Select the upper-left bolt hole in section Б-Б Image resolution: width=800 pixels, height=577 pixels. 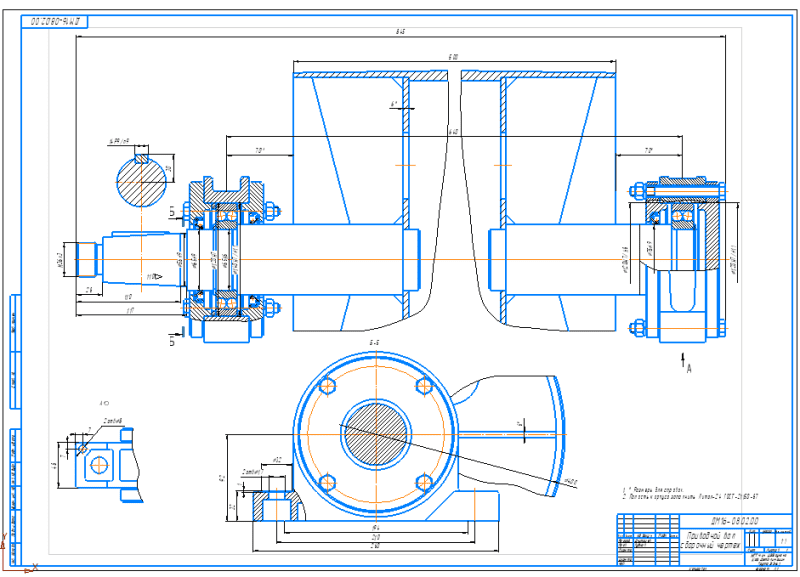(x=327, y=386)
